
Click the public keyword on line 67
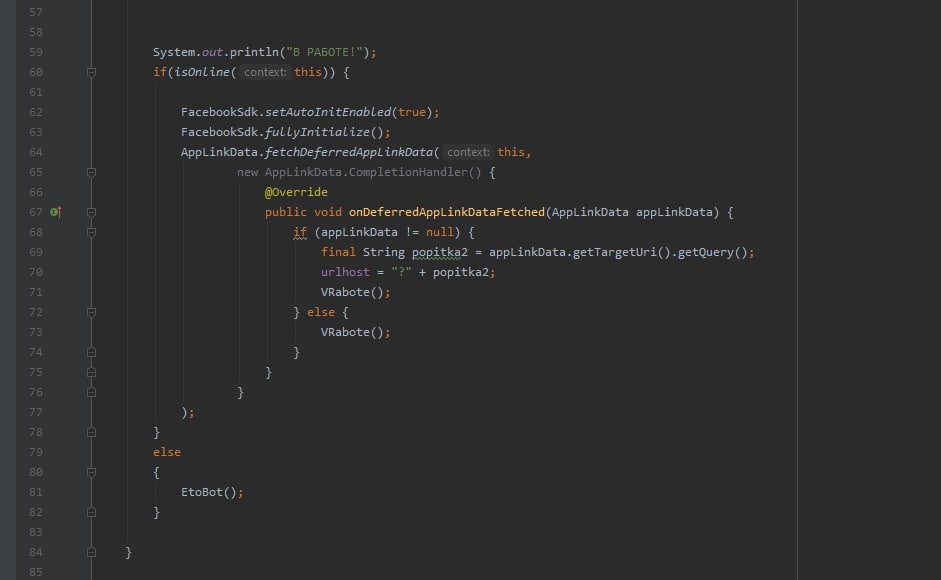point(286,212)
